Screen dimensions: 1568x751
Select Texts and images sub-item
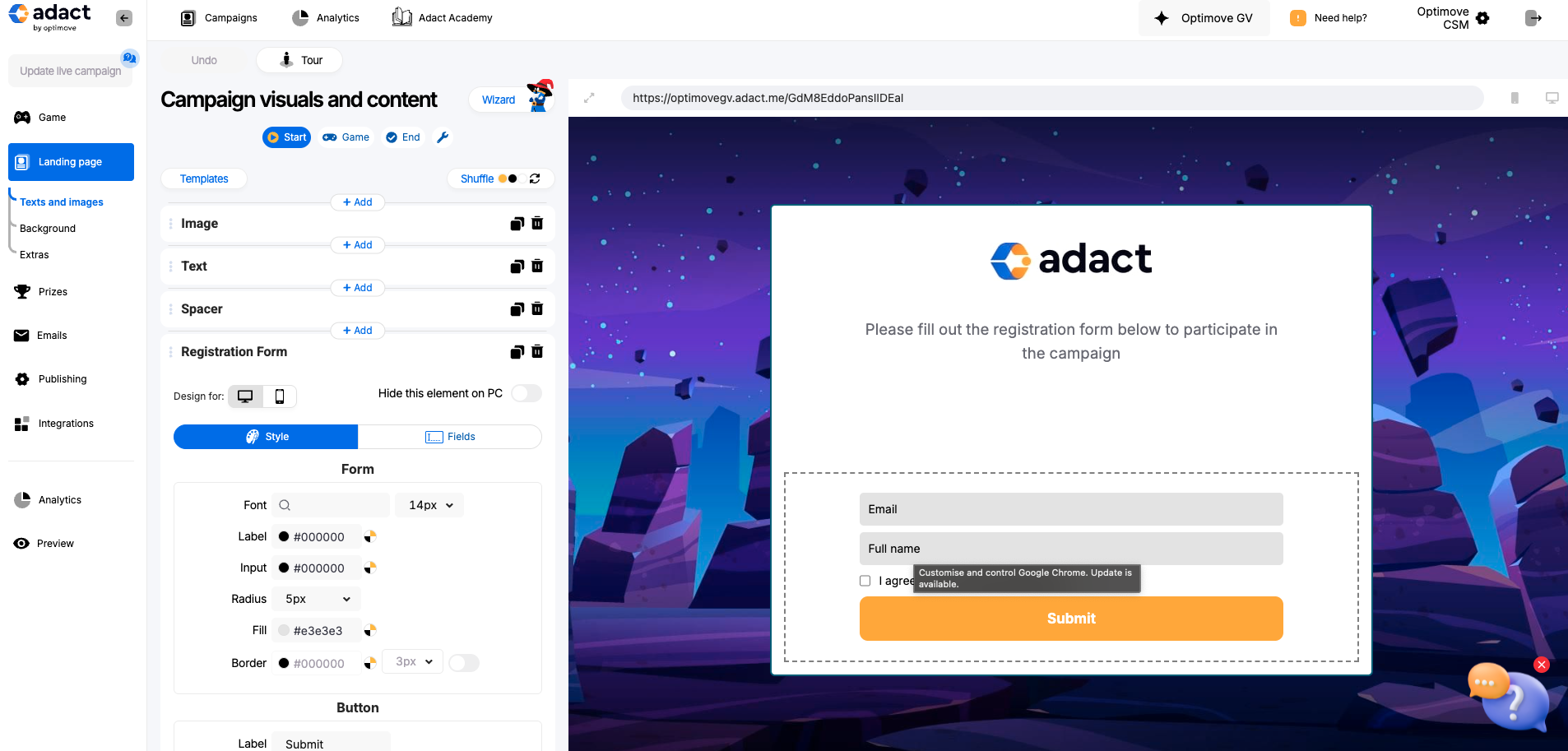click(x=62, y=202)
